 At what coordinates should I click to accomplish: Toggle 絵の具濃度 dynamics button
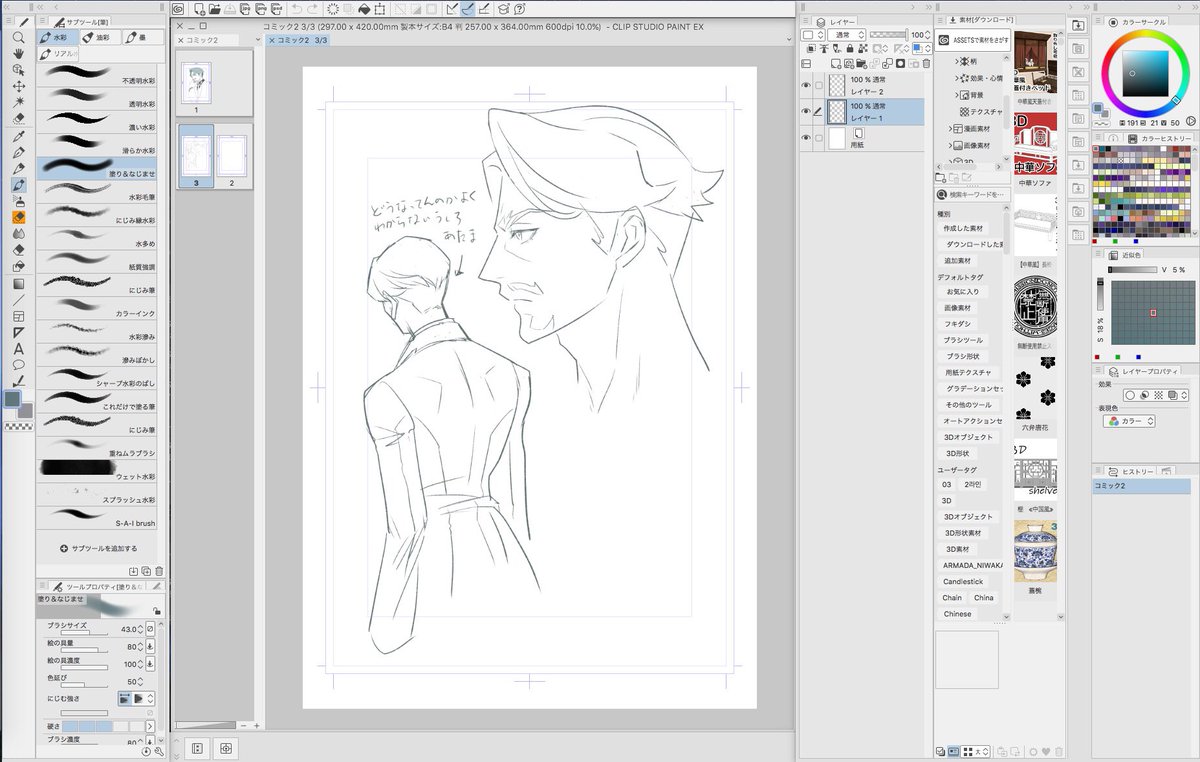coord(150,664)
